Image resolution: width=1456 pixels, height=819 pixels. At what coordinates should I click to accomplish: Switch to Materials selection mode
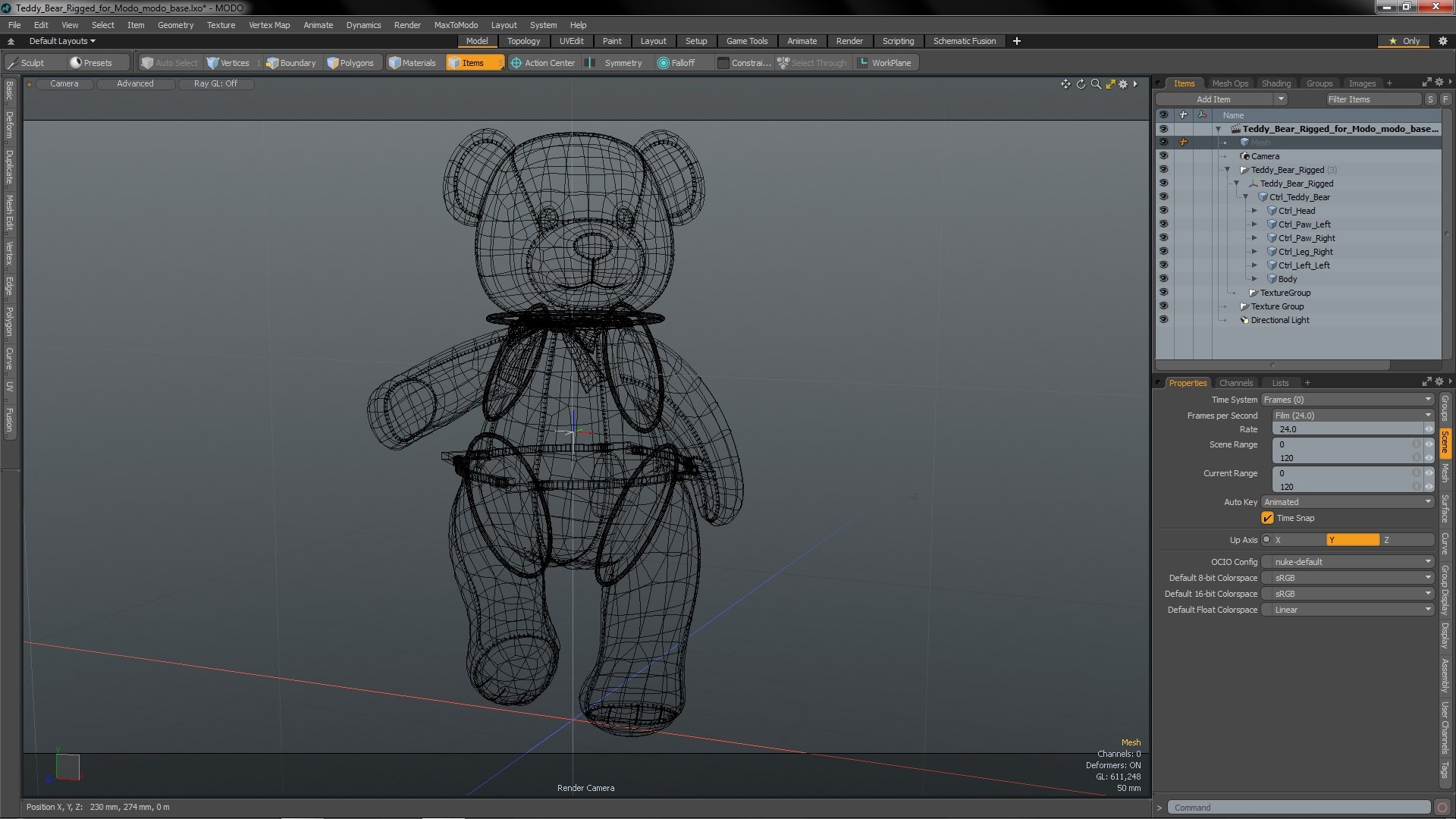413,63
